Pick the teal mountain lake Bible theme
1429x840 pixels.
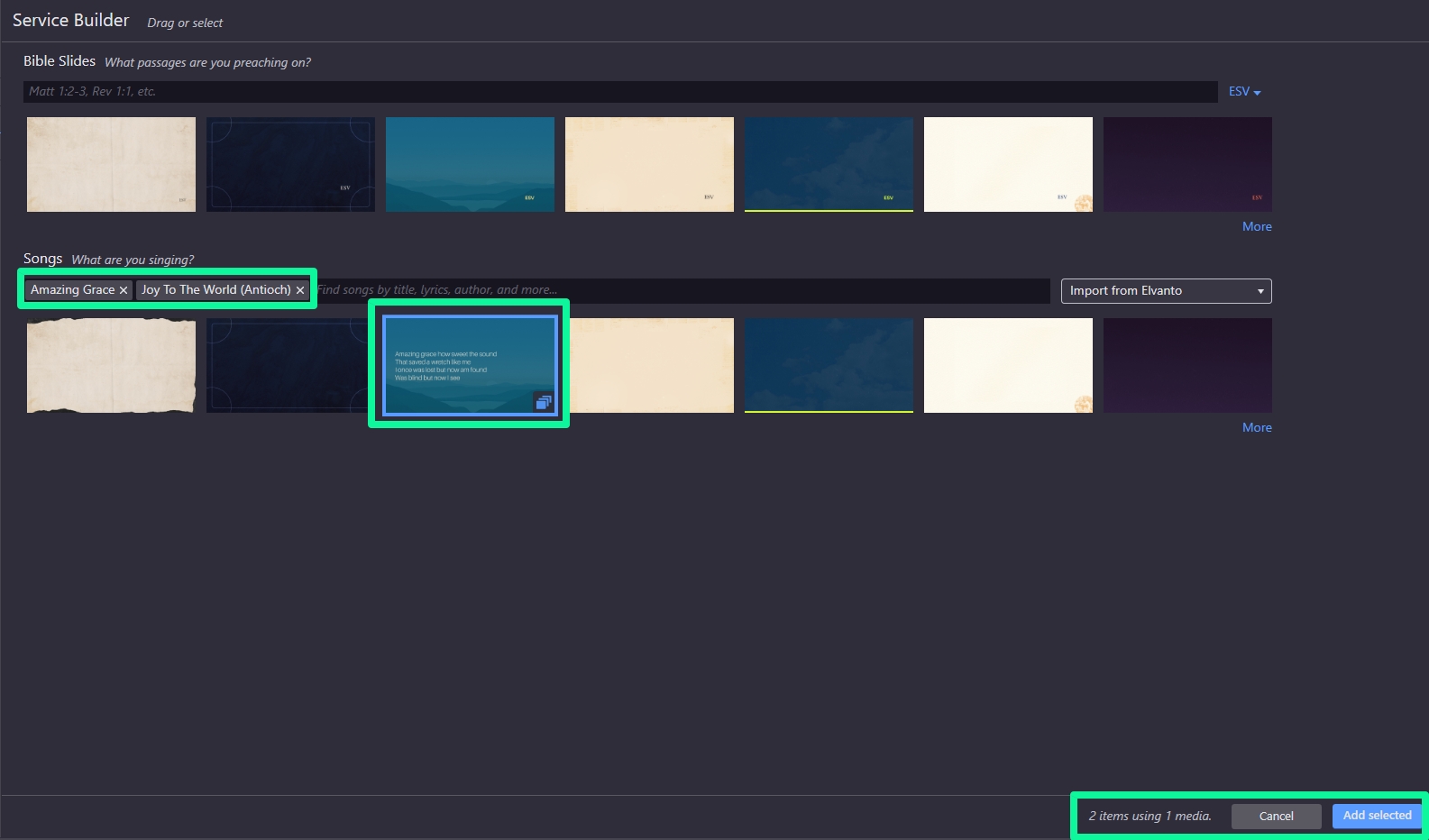[470, 165]
